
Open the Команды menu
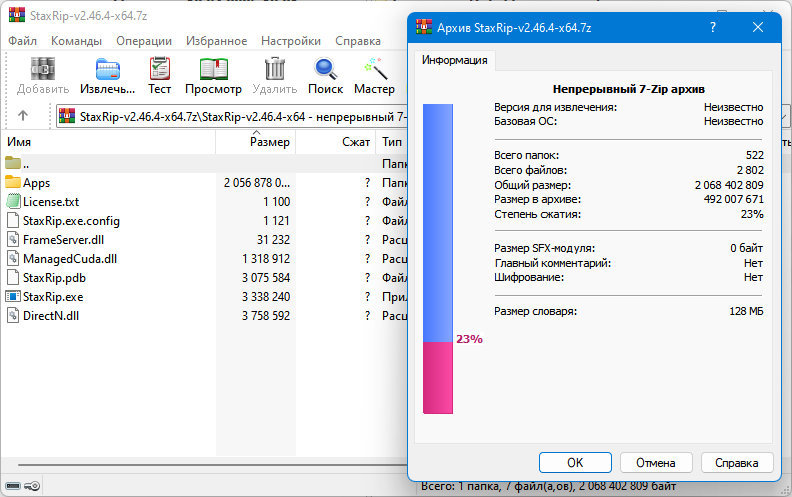click(x=76, y=41)
